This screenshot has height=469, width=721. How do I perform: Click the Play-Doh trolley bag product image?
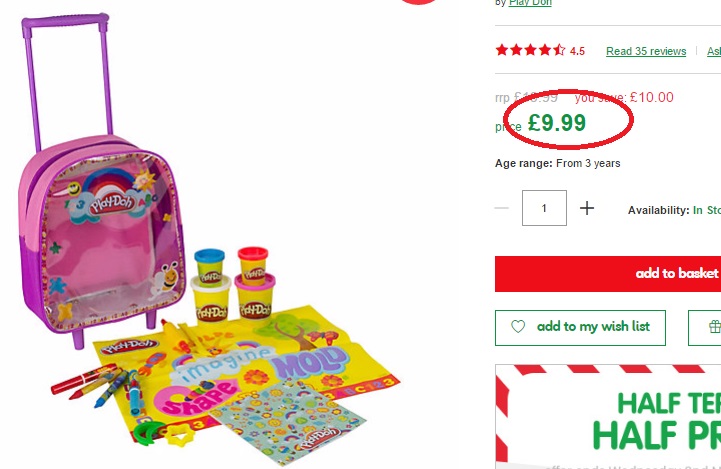click(209, 239)
